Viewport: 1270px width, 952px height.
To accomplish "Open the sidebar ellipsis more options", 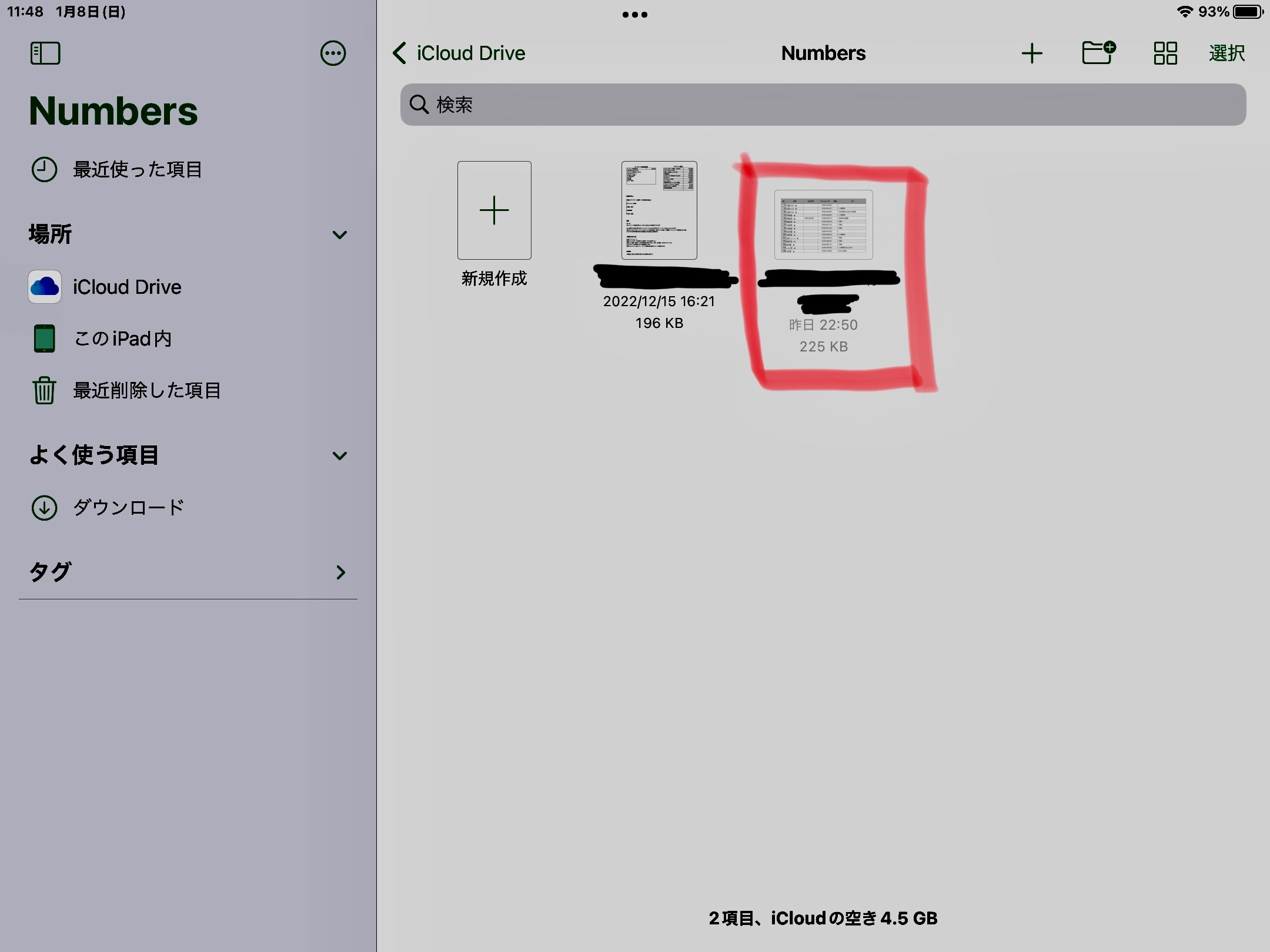I will coord(333,53).
